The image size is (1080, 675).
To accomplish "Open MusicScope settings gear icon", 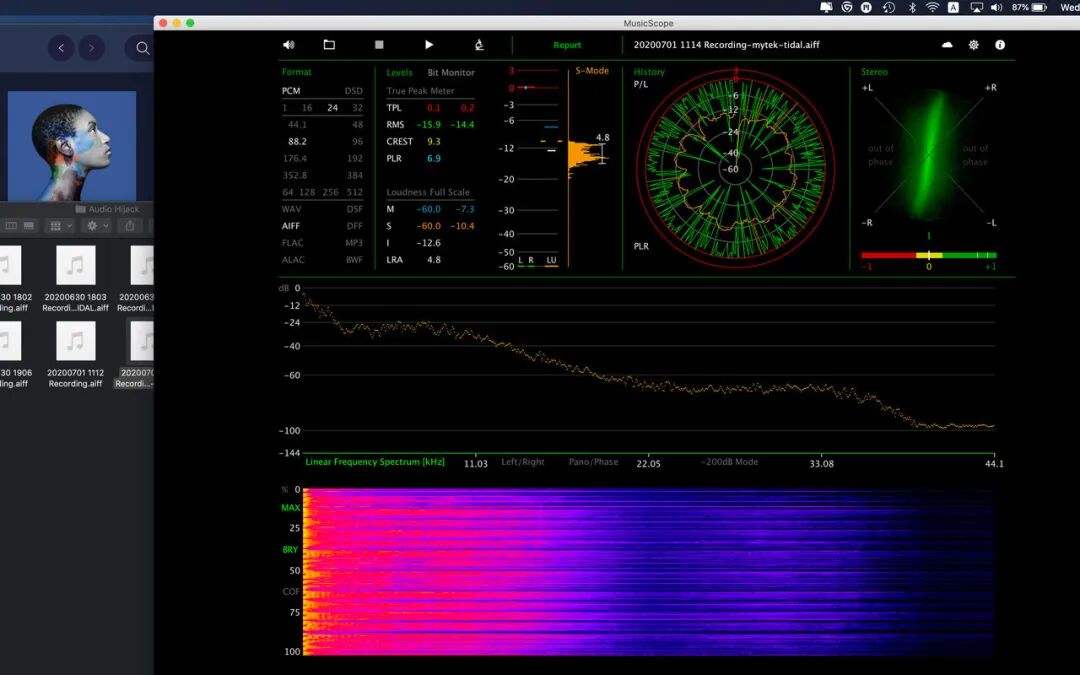I will click(974, 45).
